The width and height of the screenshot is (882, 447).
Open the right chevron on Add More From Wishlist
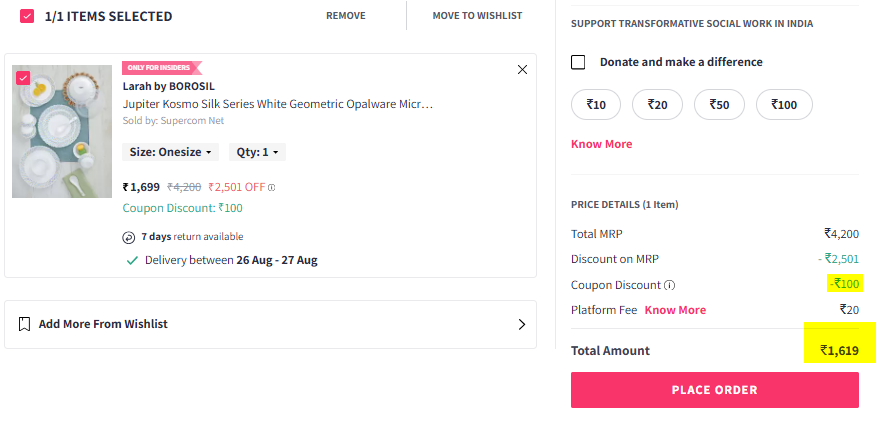point(521,324)
